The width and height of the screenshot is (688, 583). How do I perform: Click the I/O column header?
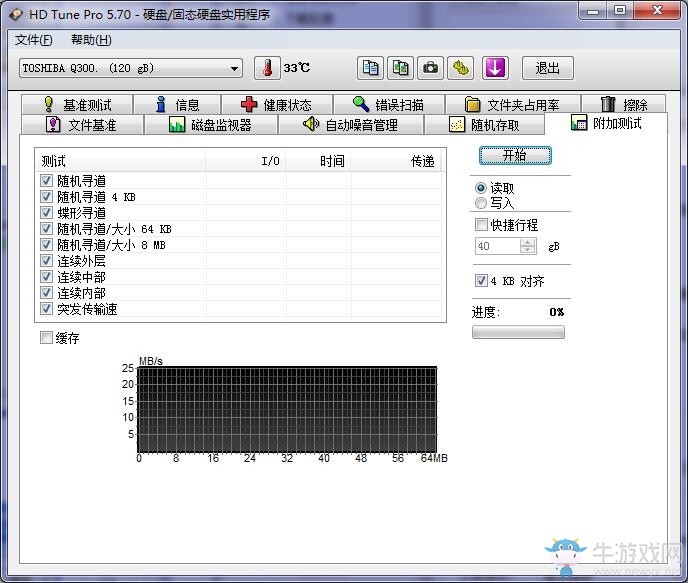246,161
